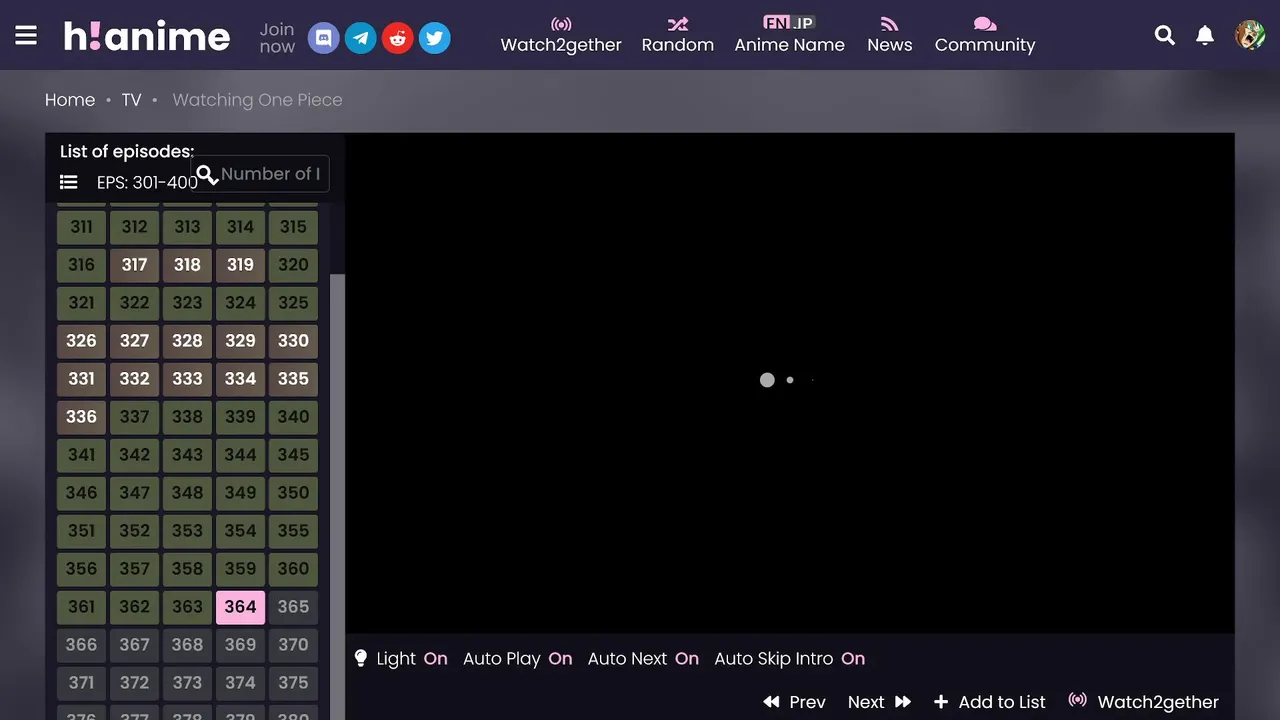Toggle Auto Next setting
This screenshot has height=720, width=1280.
(x=643, y=659)
